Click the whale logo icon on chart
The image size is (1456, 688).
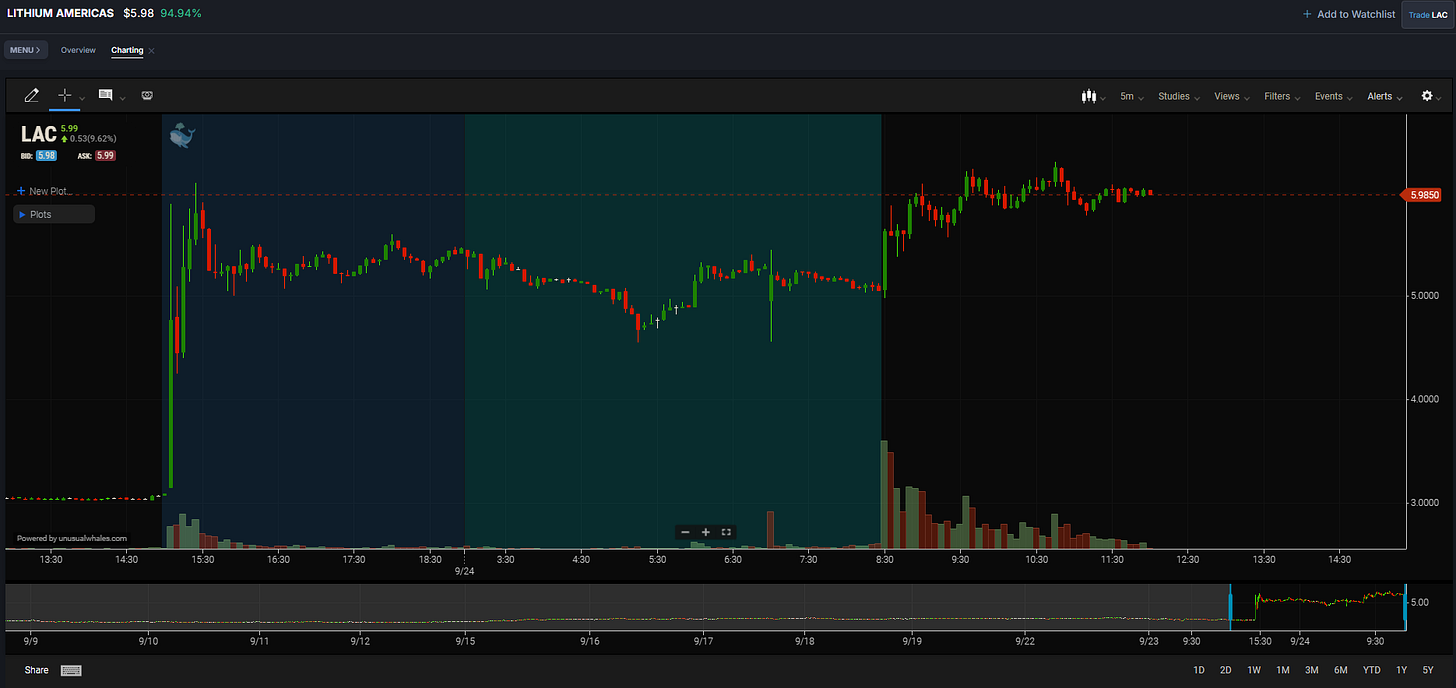[183, 135]
